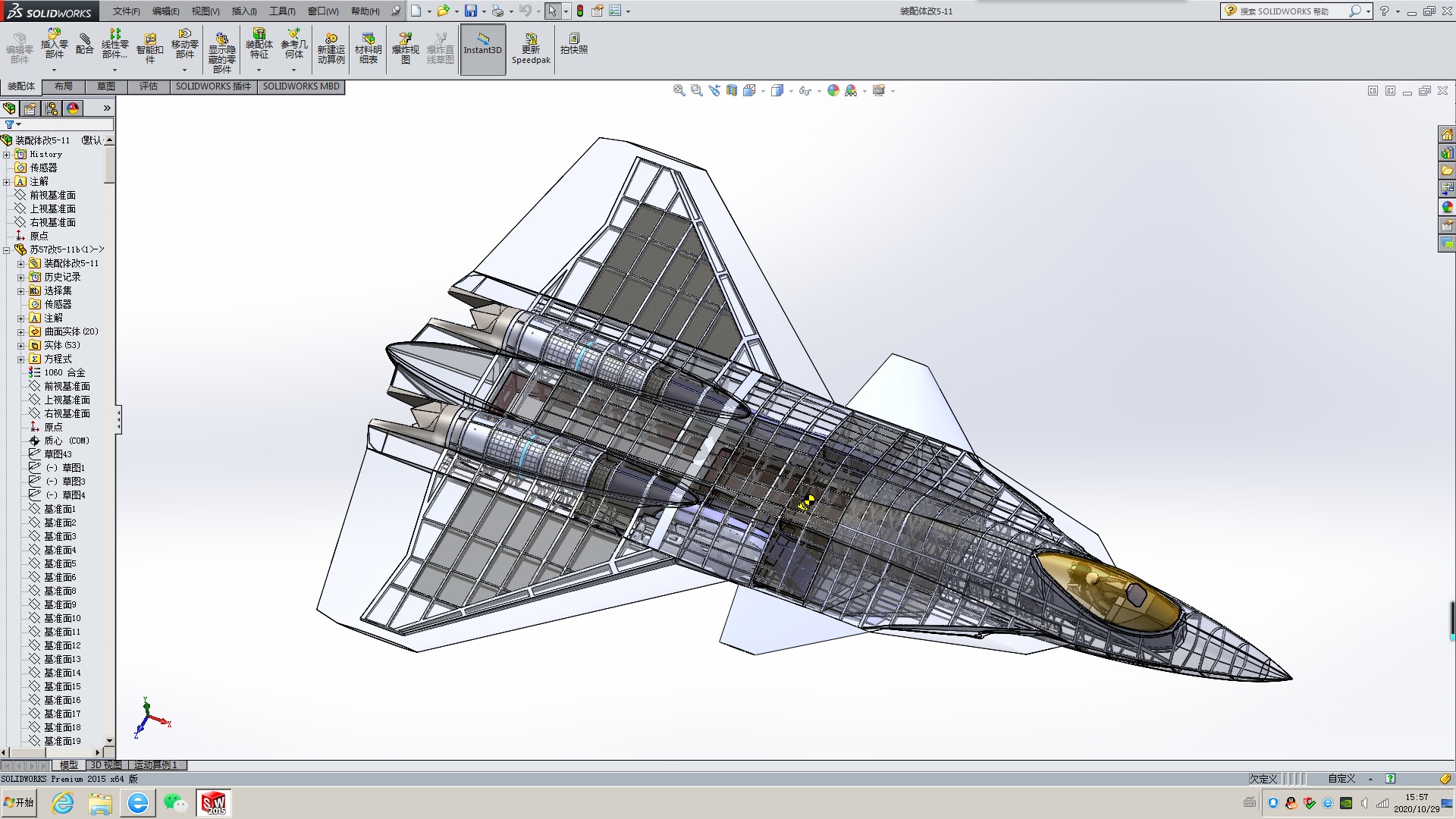Click the 开始 Start button
1456x819 pixels.
19,803
